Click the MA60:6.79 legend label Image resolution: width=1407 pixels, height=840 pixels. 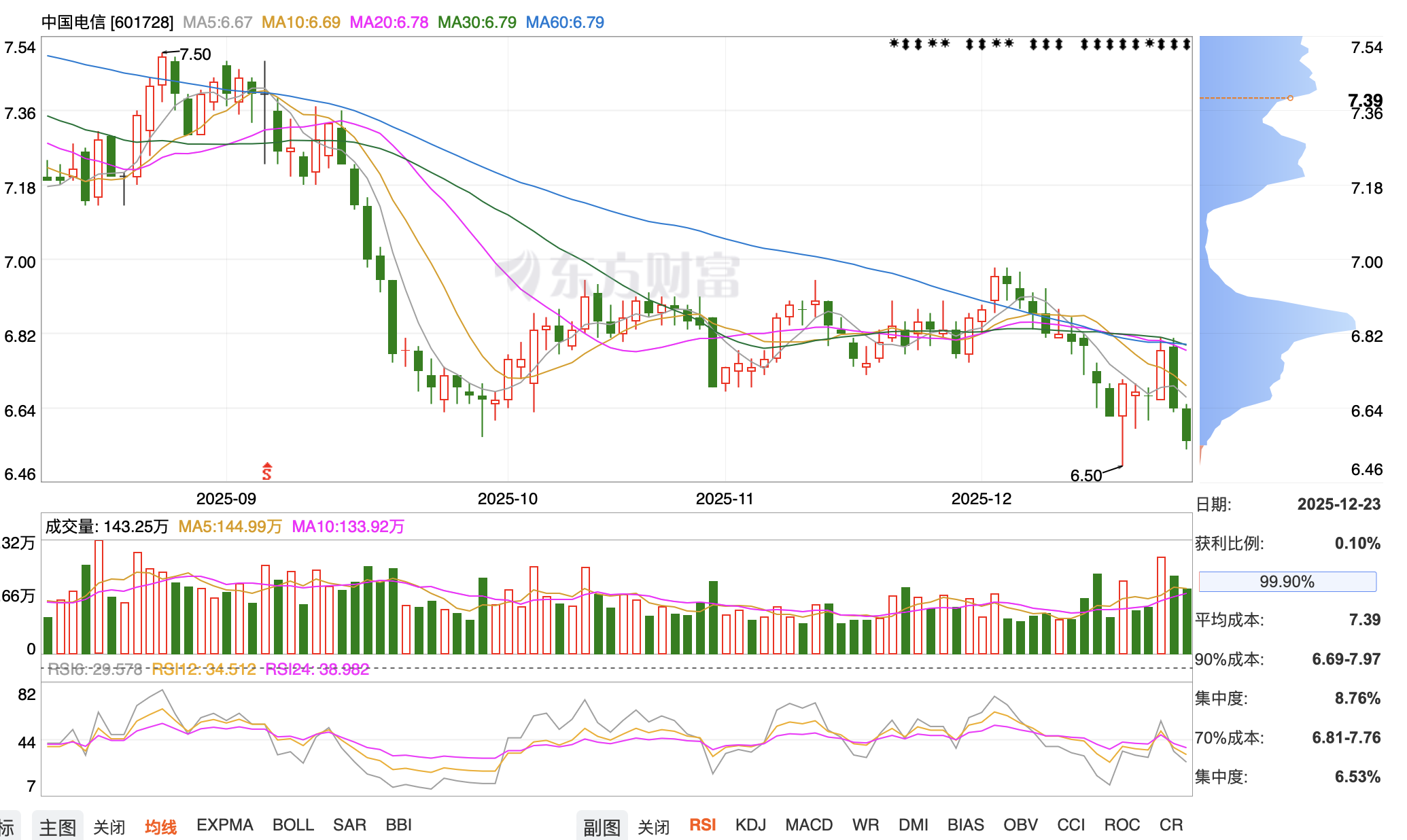pos(565,22)
